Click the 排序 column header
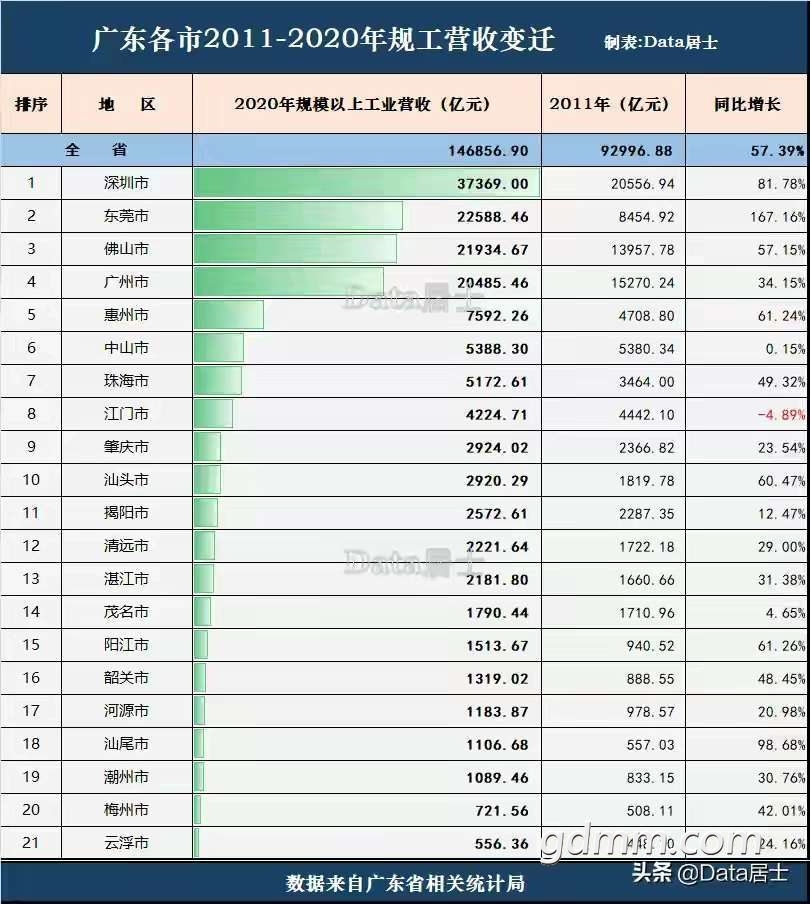Screen dimensions: 810x904 [x=31, y=104]
